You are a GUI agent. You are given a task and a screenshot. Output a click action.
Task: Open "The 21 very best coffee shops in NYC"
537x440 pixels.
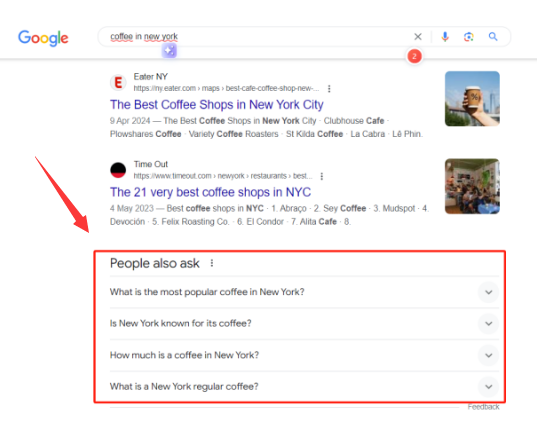click(210, 192)
